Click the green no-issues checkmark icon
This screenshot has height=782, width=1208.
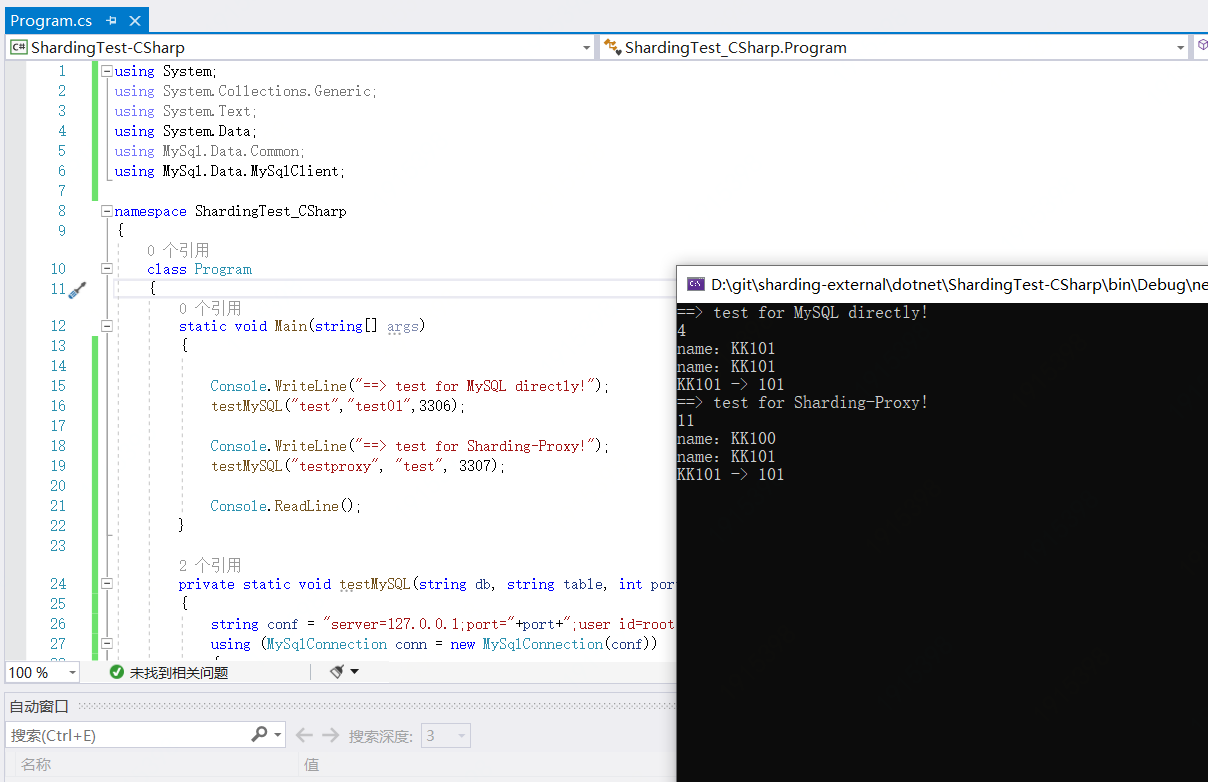click(x=115, y=673)
